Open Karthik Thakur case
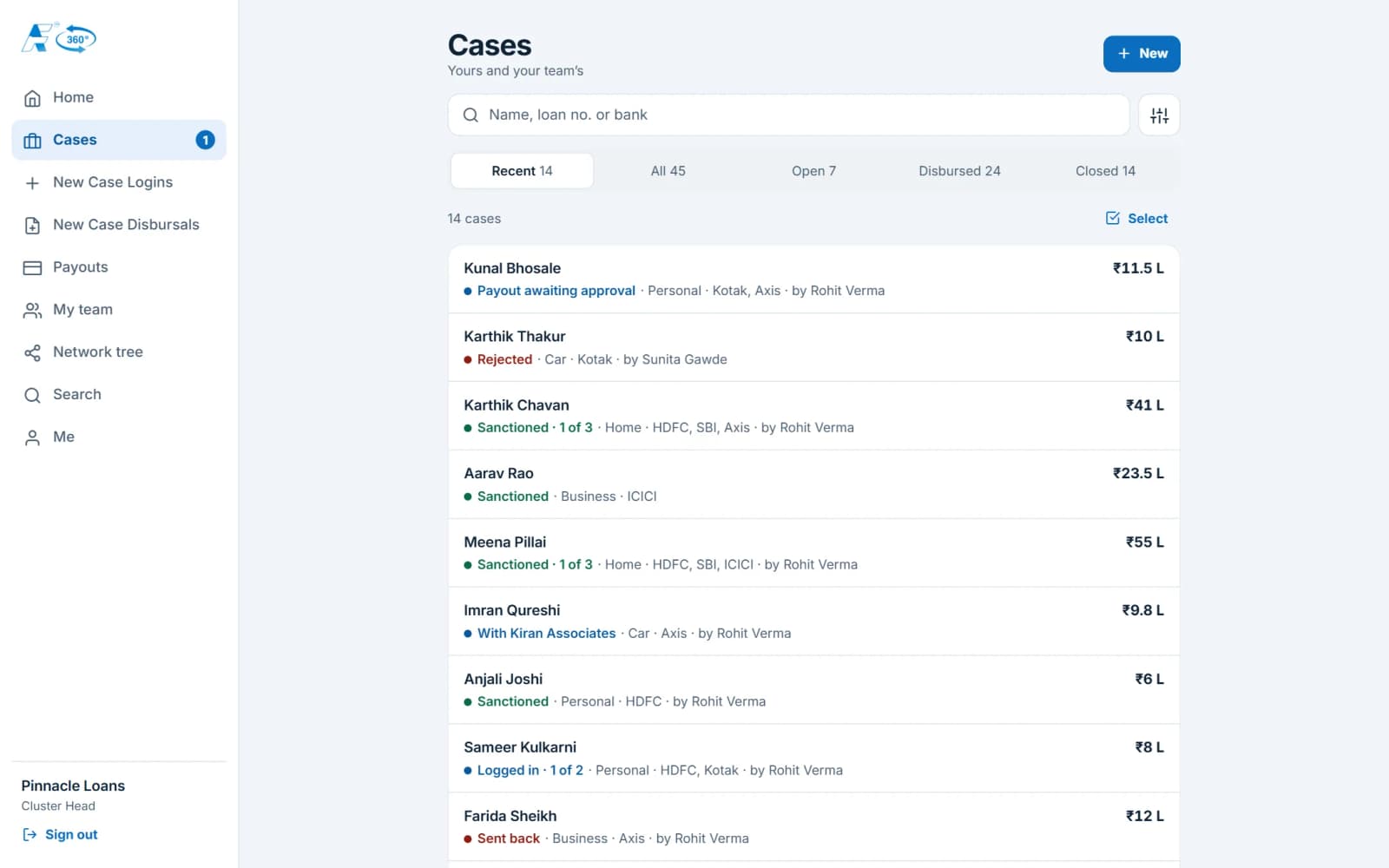This screenshot has height=868, width=1389. [813, 347]
